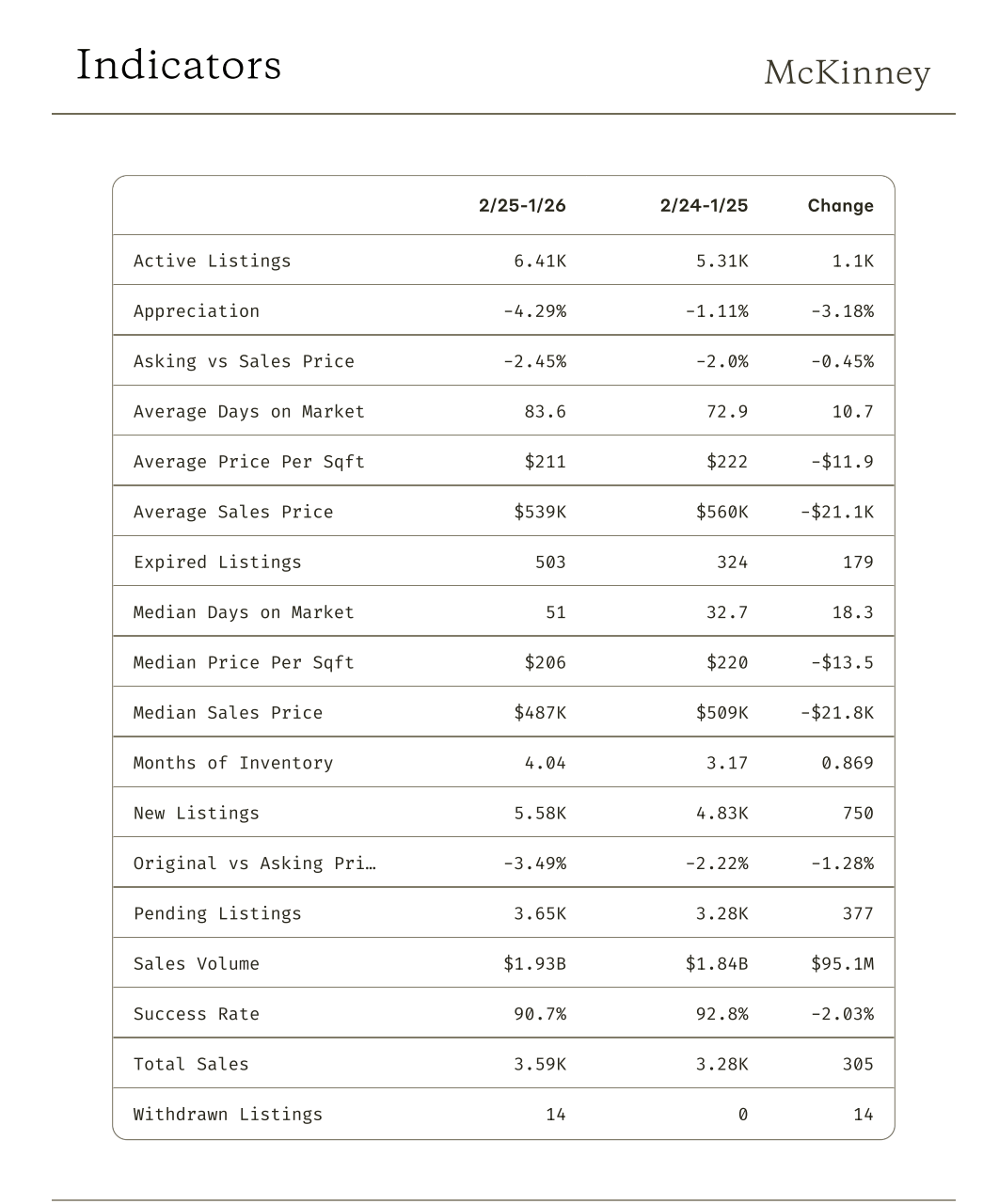Select the Active Listings row label

213,261
